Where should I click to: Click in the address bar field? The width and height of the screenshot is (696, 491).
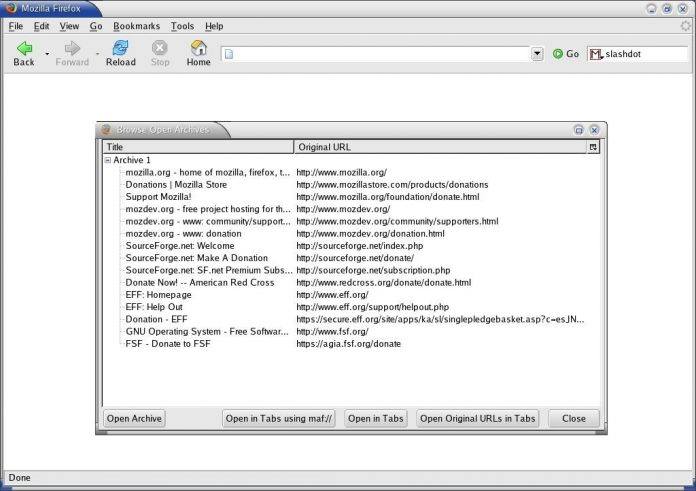(376, 54)
